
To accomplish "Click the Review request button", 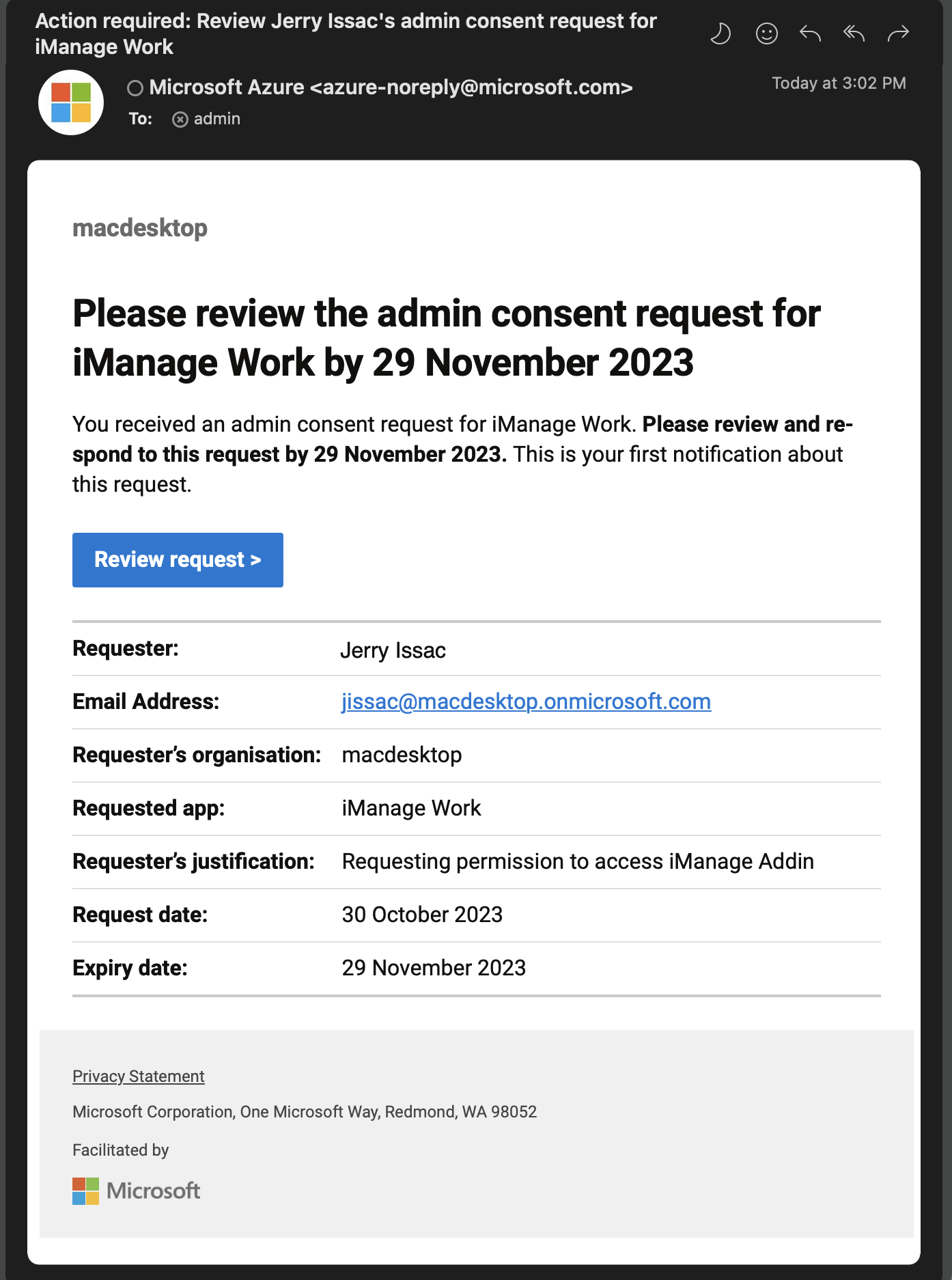I will (178, 560).
